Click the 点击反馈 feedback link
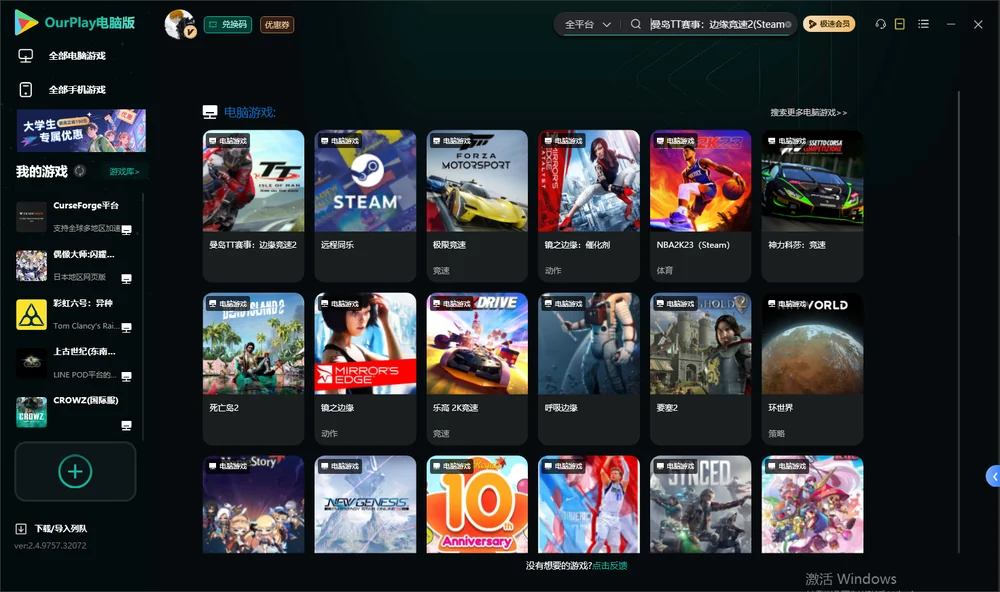This screenshot has height=592, width=1000. click(x=610, y=565)
